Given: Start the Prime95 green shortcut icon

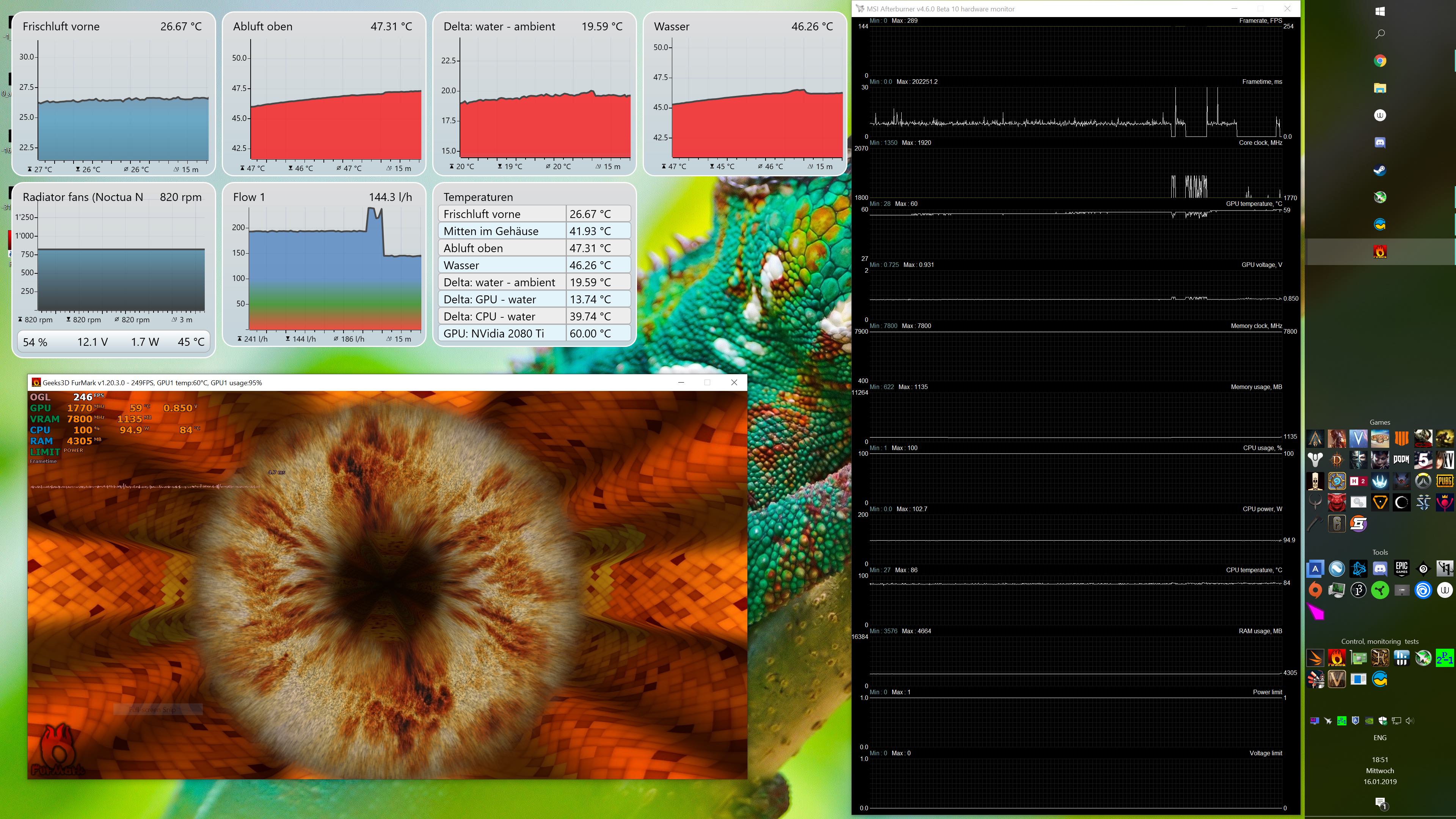Looking at the screenshot, I should pos(1445,658).
